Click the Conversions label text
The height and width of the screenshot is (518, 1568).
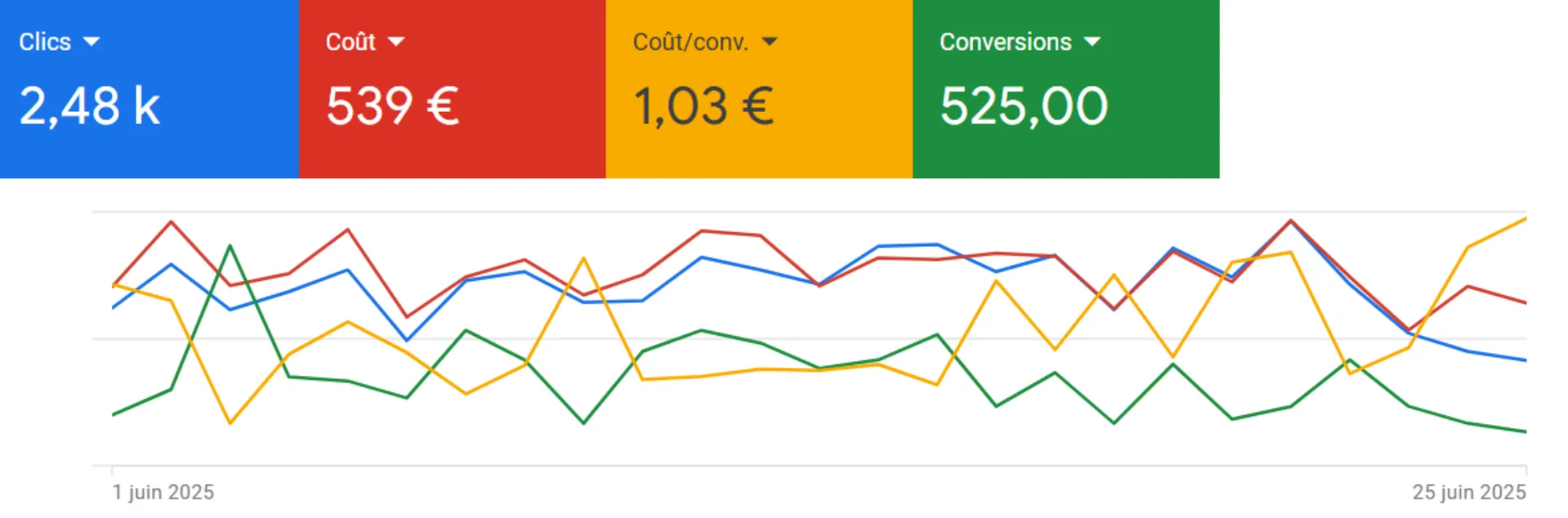tap(1005, 42)
